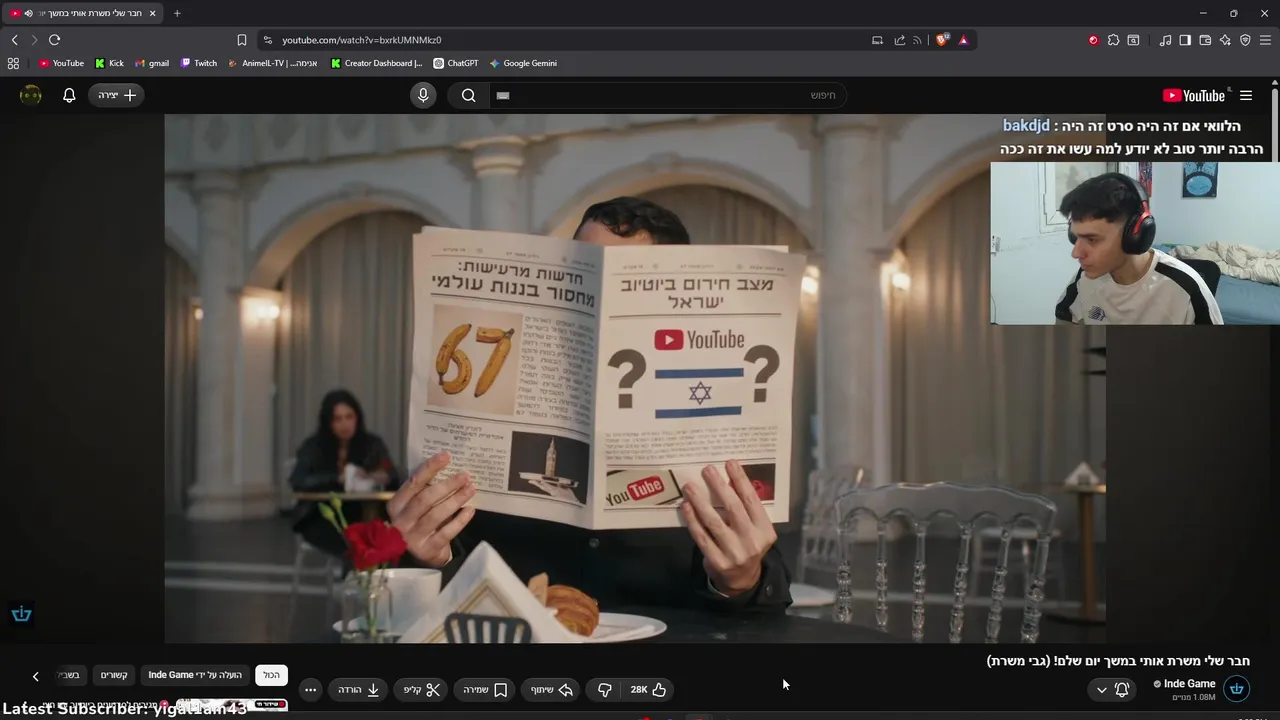Viewport: 1280px width, 720px height.
Task: Share the video via שיתוף button
Action: 551,689
